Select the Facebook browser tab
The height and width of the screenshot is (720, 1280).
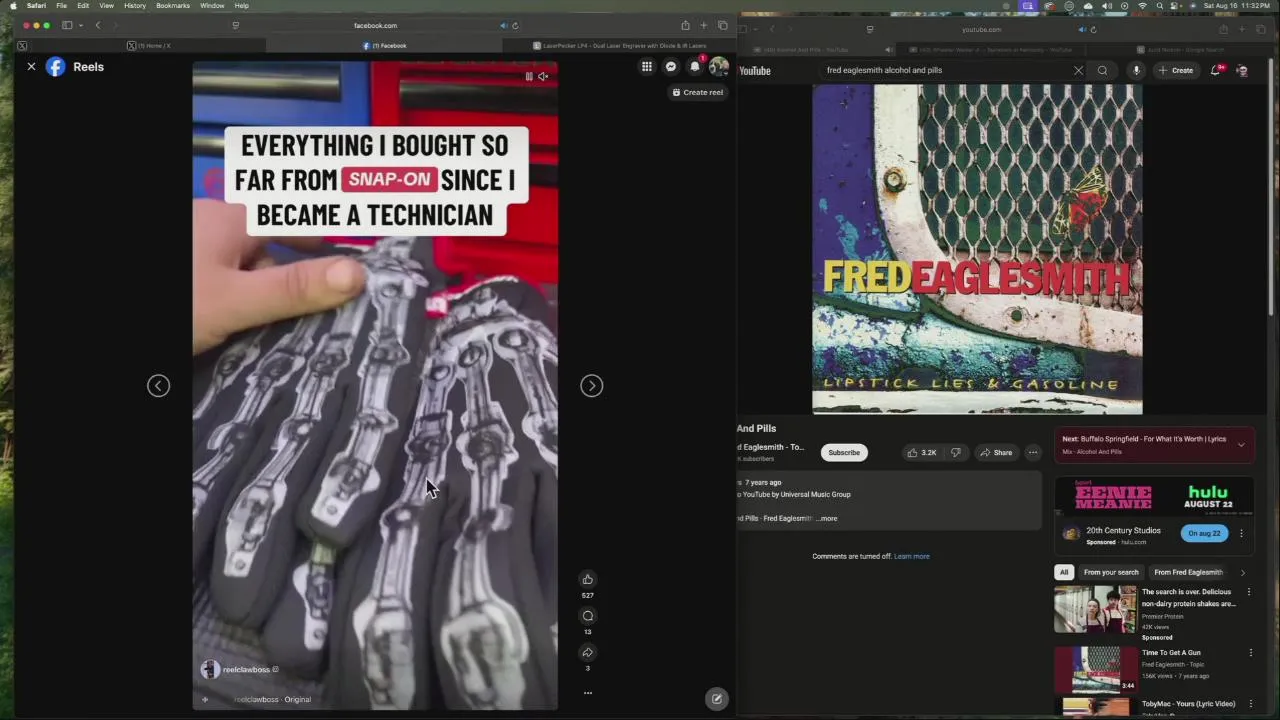pos(384,45)
